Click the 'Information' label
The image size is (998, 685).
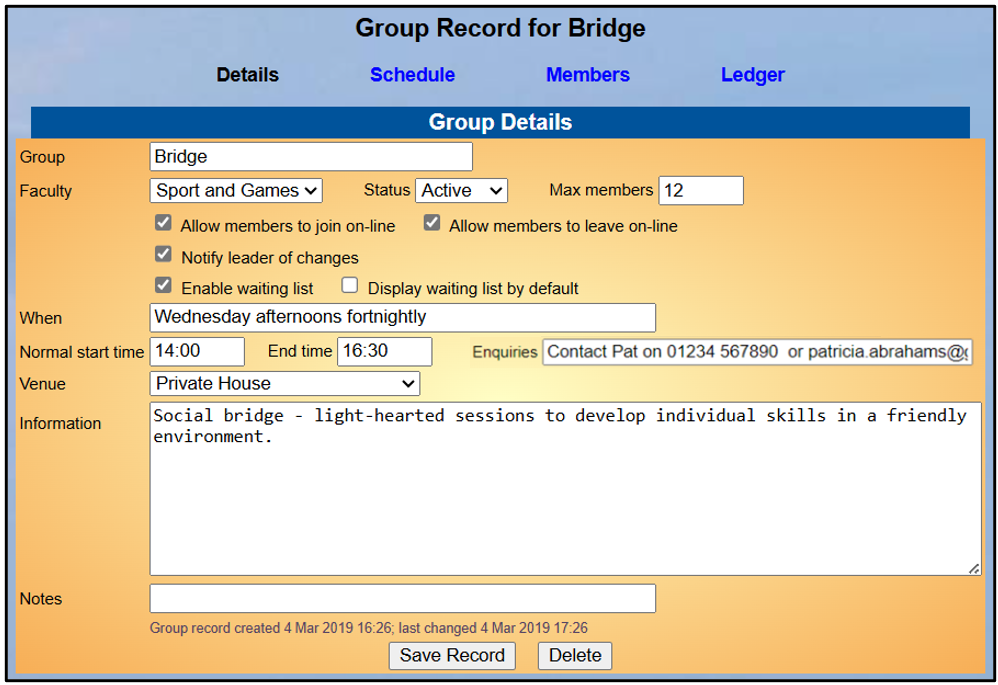(60, 423)
